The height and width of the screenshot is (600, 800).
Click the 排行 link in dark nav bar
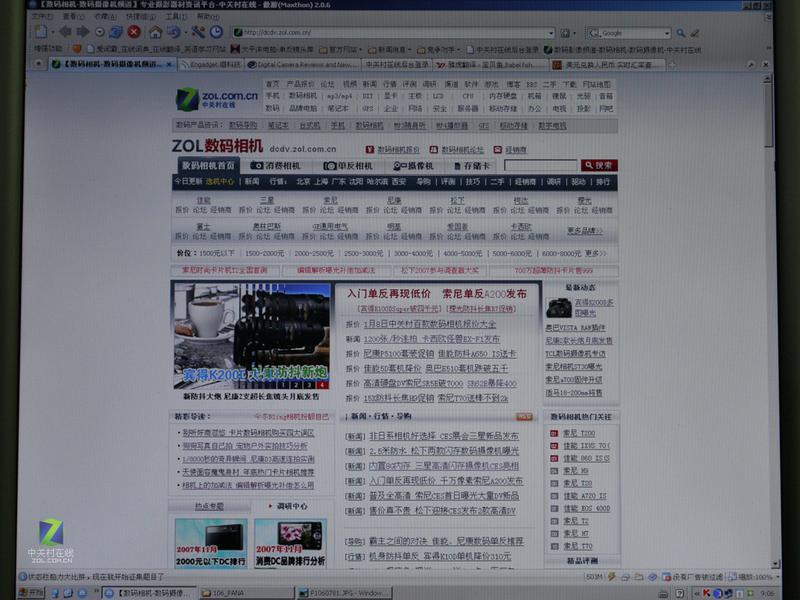603,182
